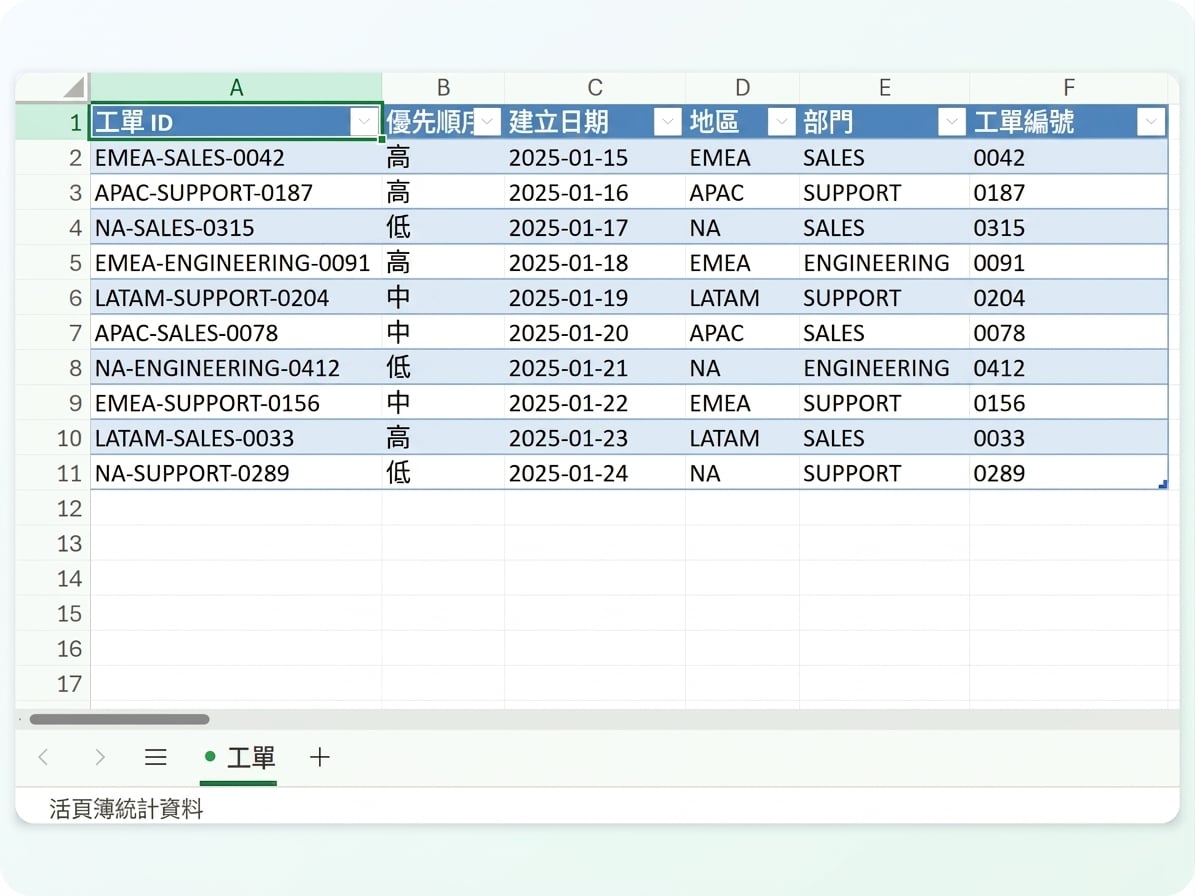The height and width of the screenshot is (896, 1195).
Task: Select the 工單 ID header cell
Action: pyautogui.click(x=236, y=121)
